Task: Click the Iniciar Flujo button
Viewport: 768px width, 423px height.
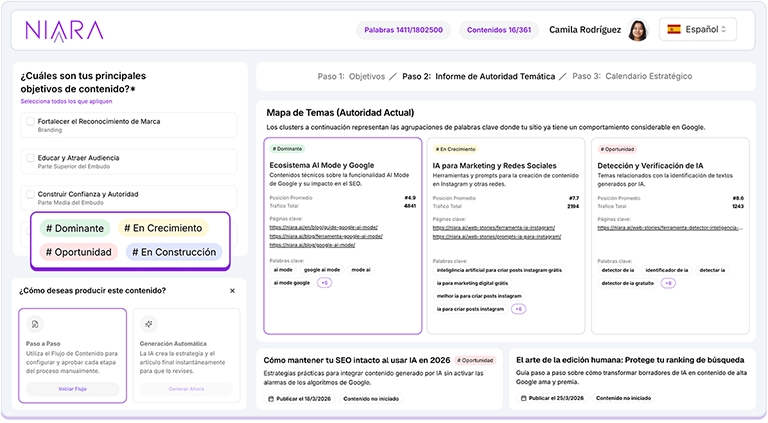Action: (x=72, y=388)
